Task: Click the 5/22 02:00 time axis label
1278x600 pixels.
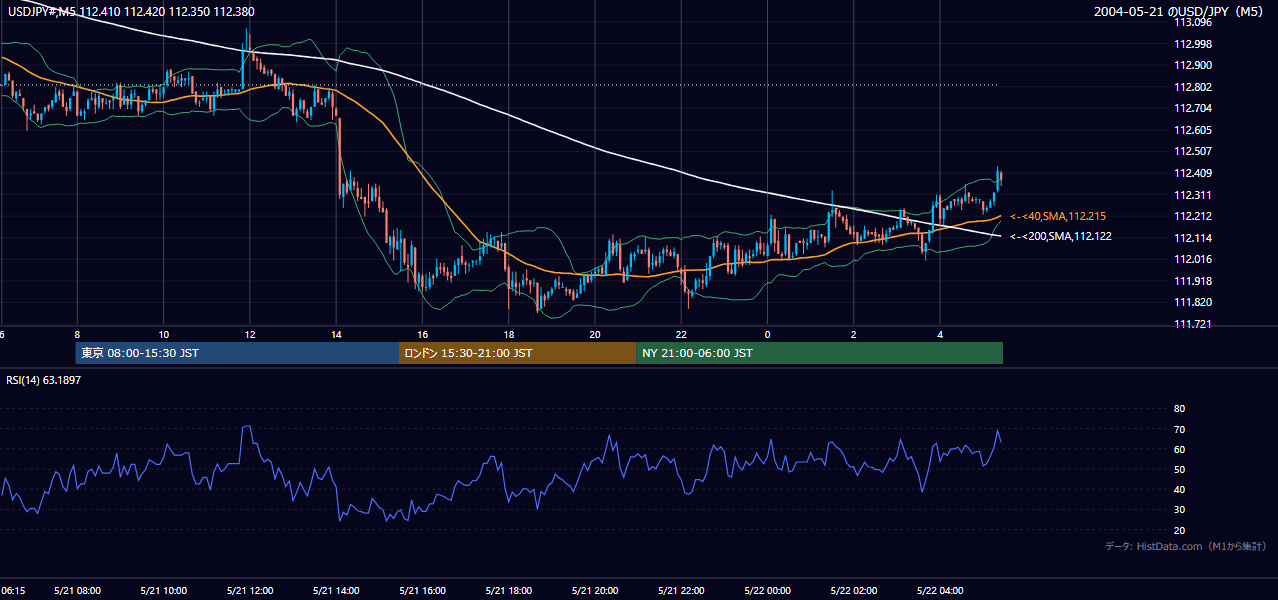Action: pyautogui.click(x=854, y=590)
